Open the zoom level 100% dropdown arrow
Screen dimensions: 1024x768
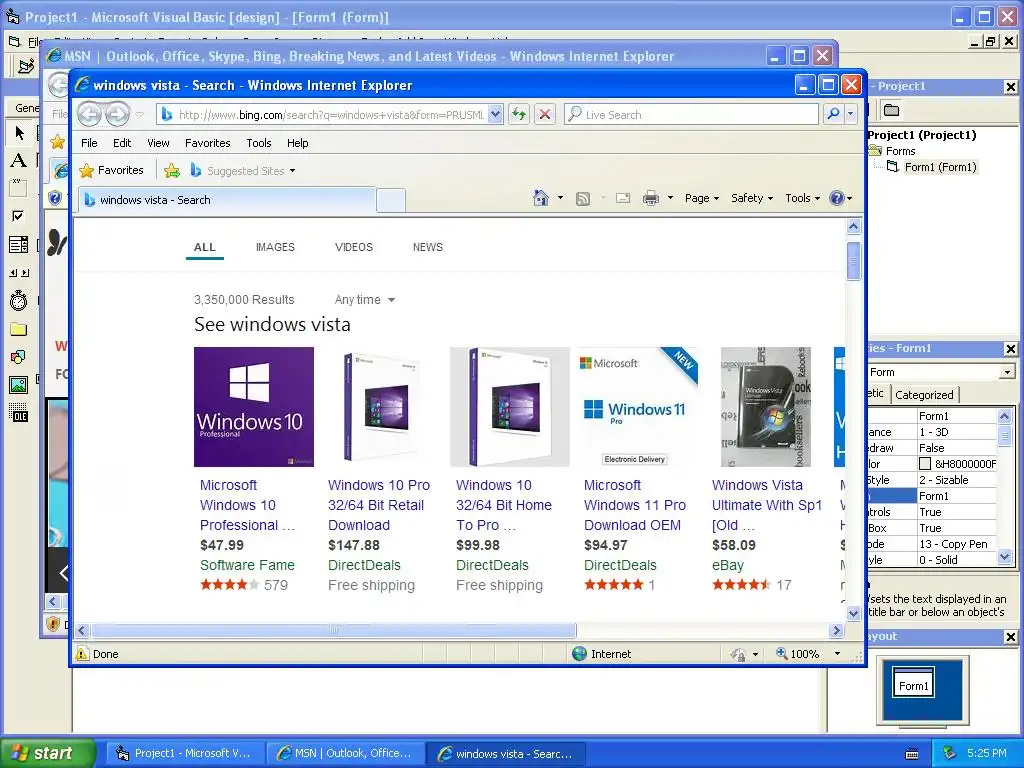[x=837, y=654]
